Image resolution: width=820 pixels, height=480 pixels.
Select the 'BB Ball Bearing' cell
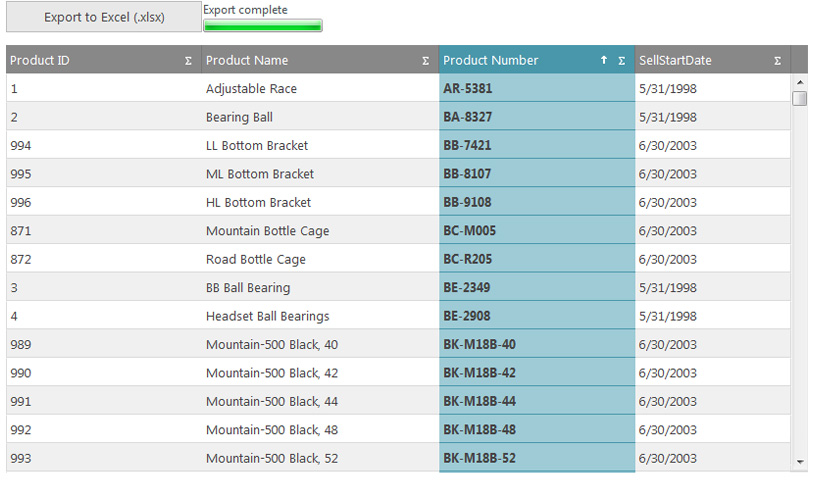point(320,287)
